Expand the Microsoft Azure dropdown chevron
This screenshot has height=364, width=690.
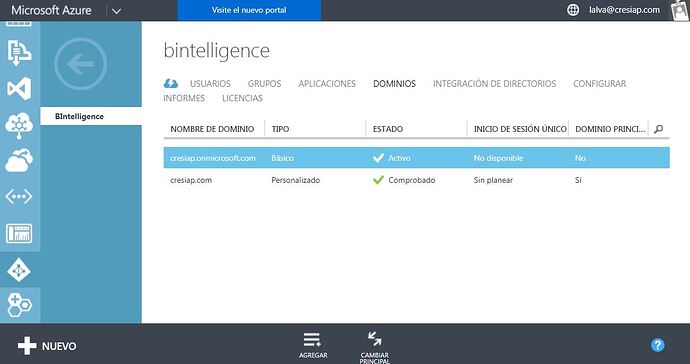click(x=117, y=11)
